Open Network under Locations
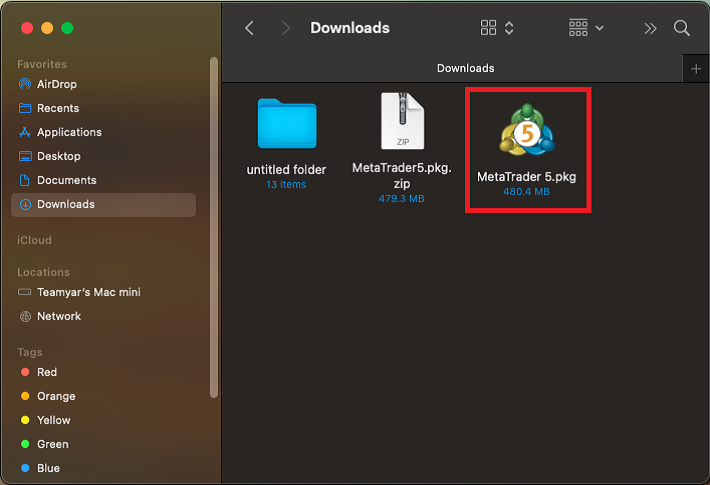This screenshot has width=710, height=485. [x=59, y=316]
